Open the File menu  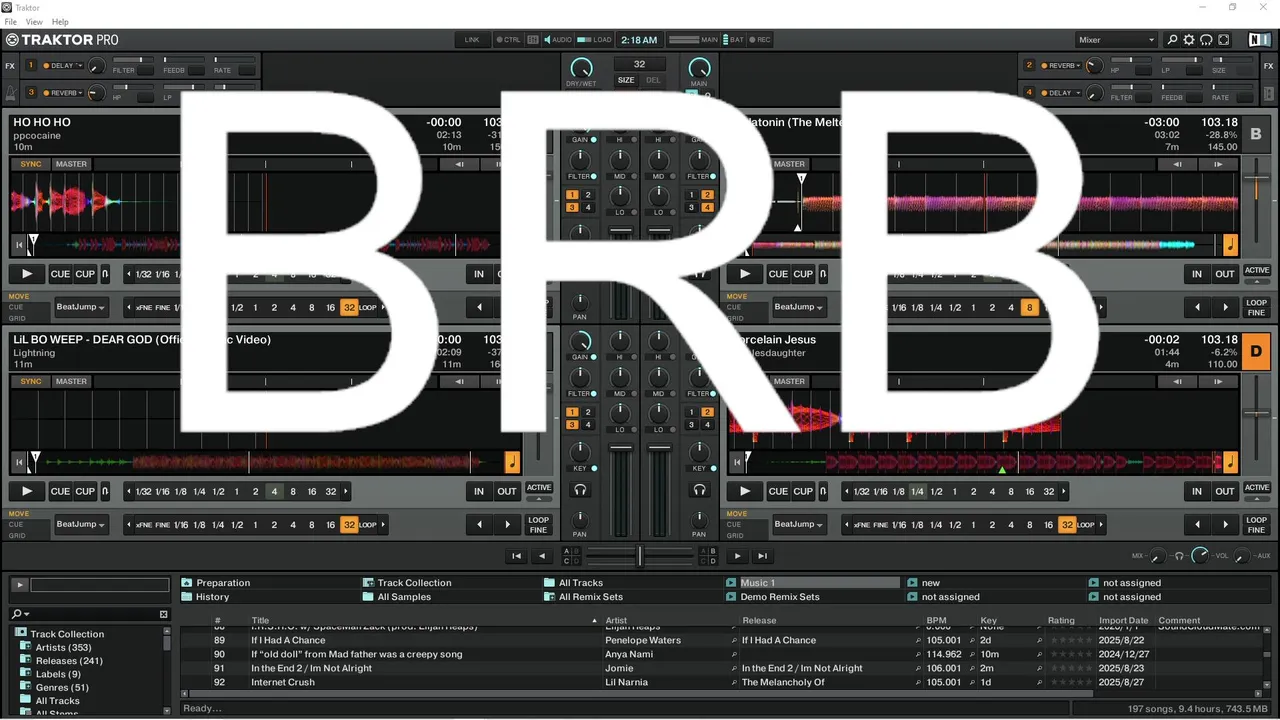click(10, 22)
